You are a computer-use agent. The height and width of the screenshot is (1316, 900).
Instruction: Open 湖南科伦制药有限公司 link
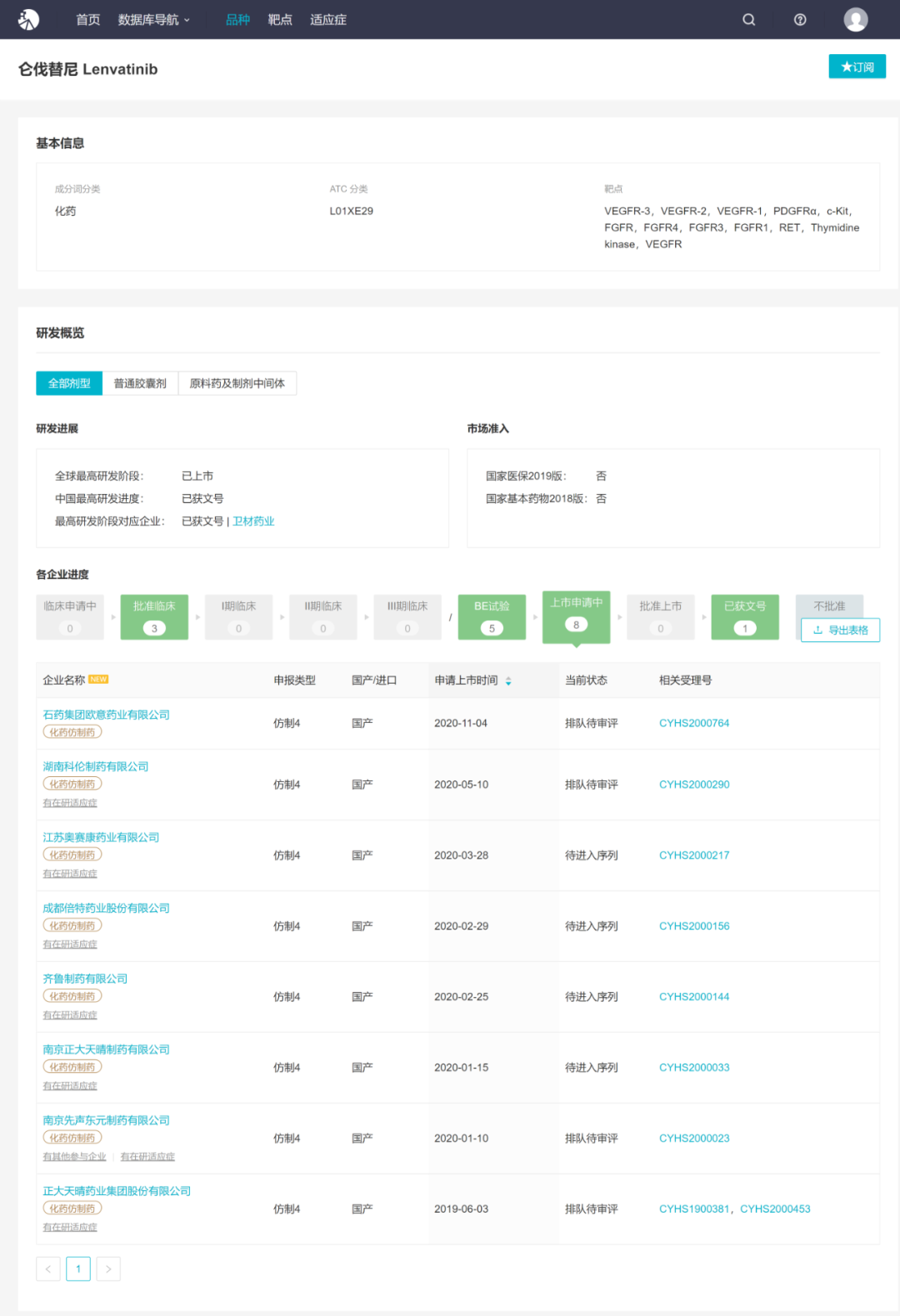coord(96,766)
